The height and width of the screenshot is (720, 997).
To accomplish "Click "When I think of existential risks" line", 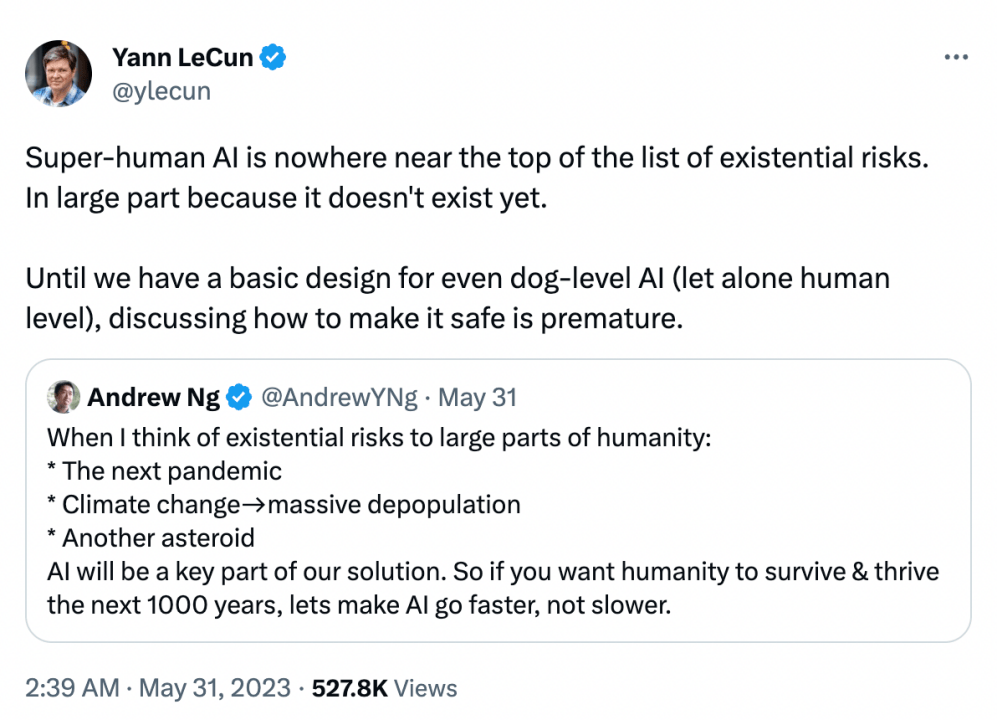I will pyautogui.click(x=379, y=438).
